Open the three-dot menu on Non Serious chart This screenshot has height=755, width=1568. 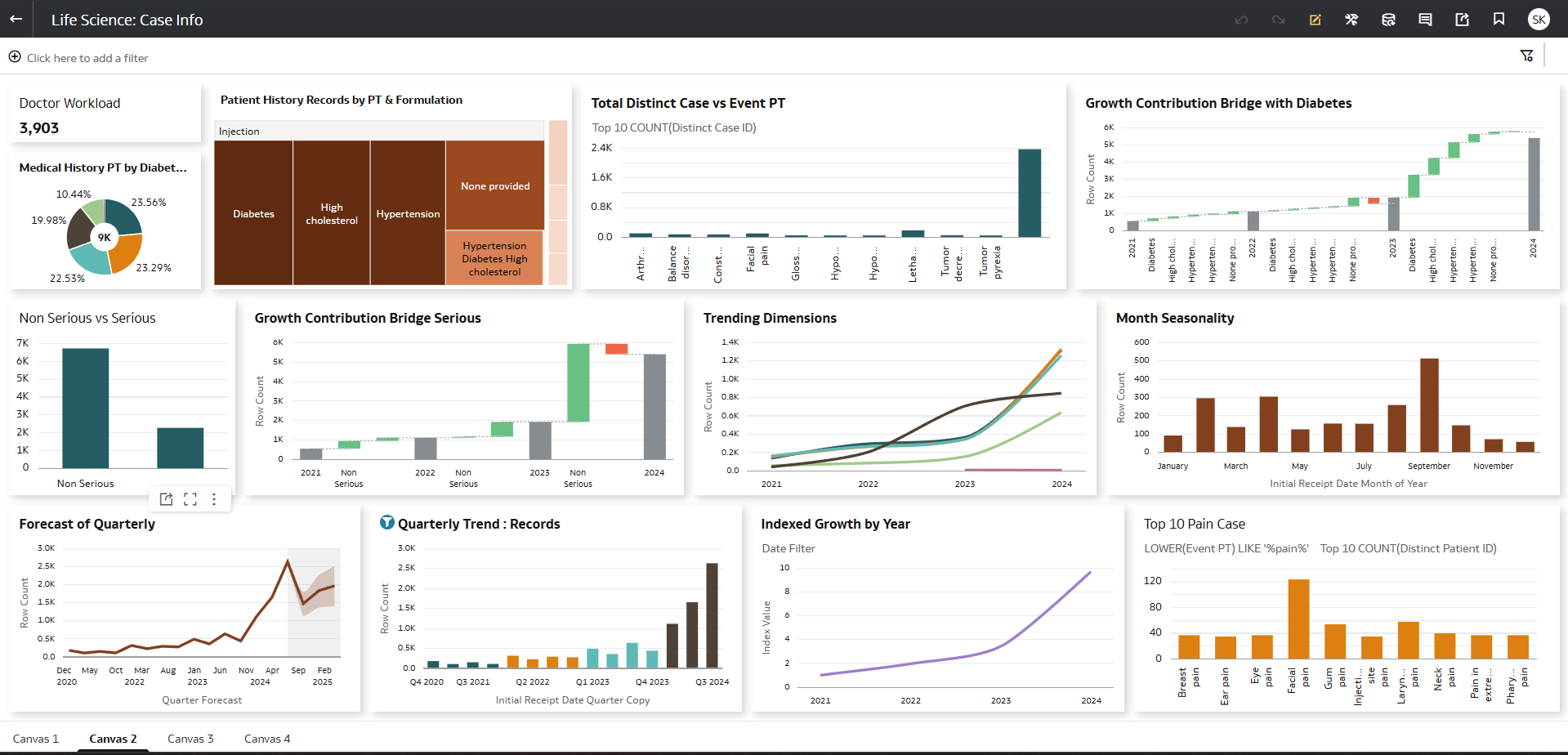point(214,499)
